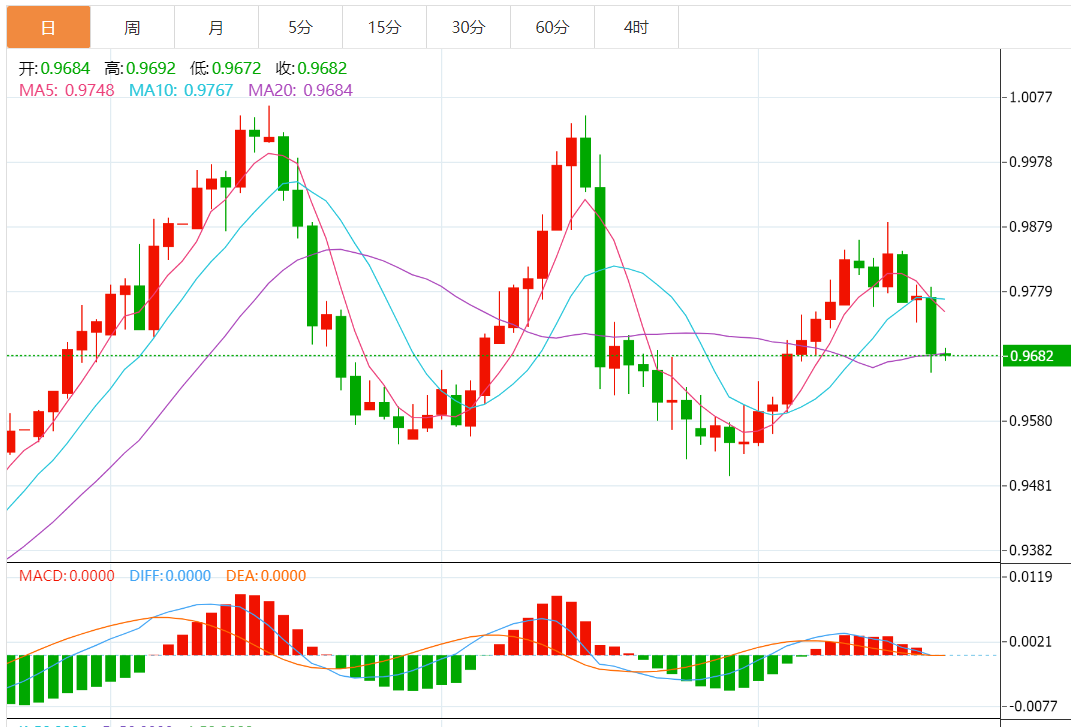The image size is (1071, 727).
Task: Click the 收:0.9682 close price
Action: point(311,68)
